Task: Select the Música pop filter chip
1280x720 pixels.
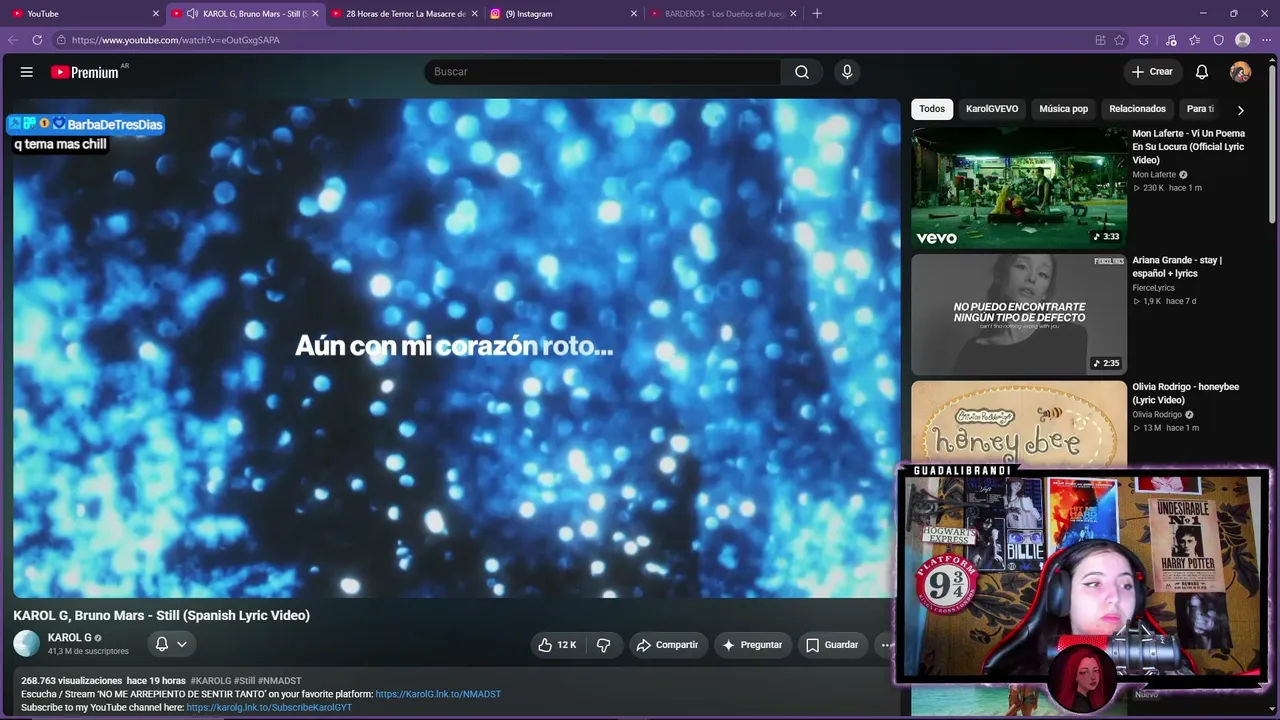Action: point(1063,109)
